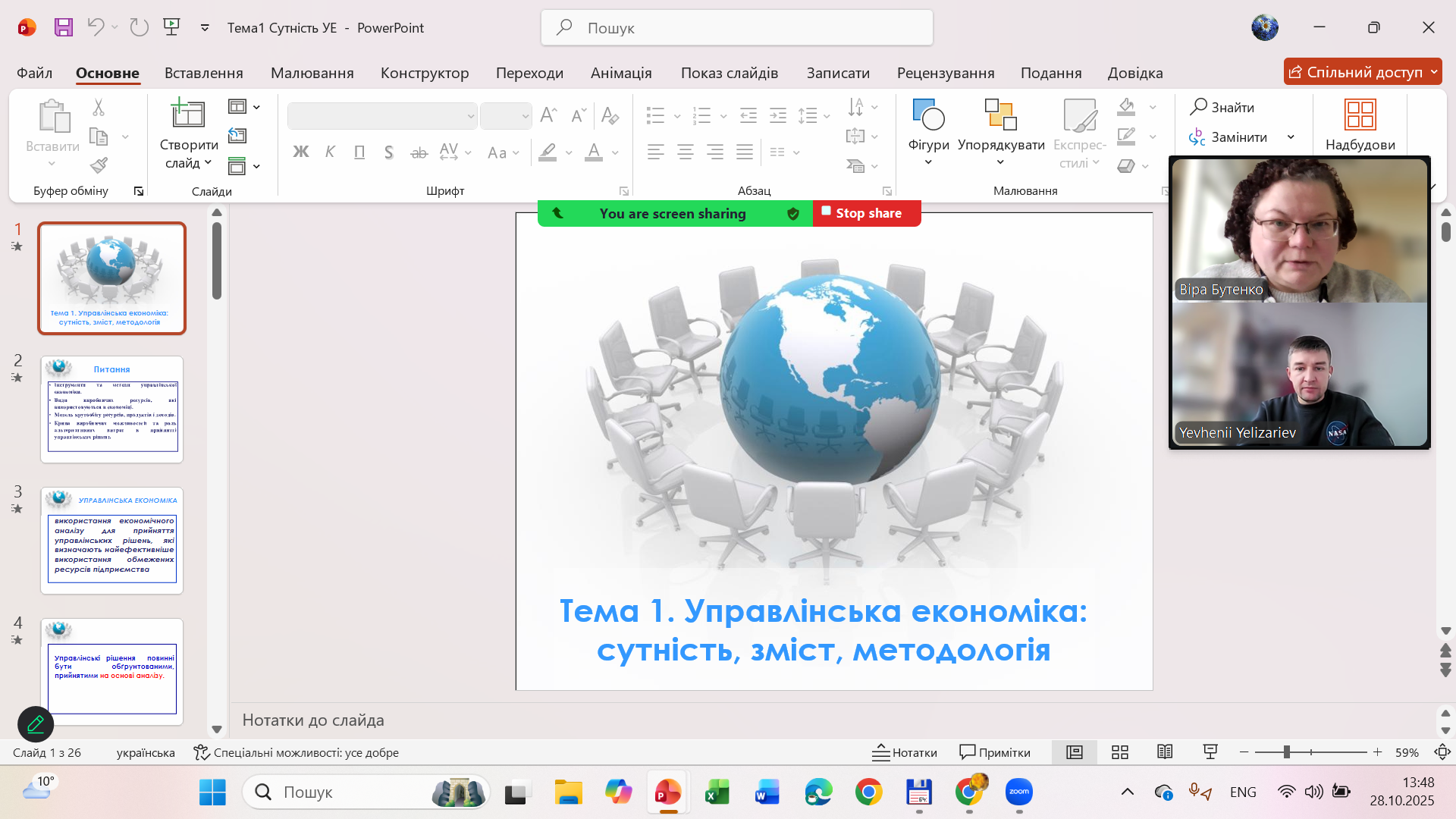Expand the Replace (Замінити) dropdown arrow

[x=1291, y=137]
